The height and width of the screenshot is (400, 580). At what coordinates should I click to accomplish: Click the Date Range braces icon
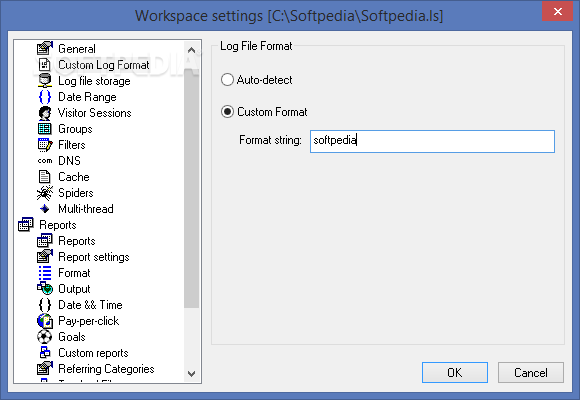click(x=45, y=97)
